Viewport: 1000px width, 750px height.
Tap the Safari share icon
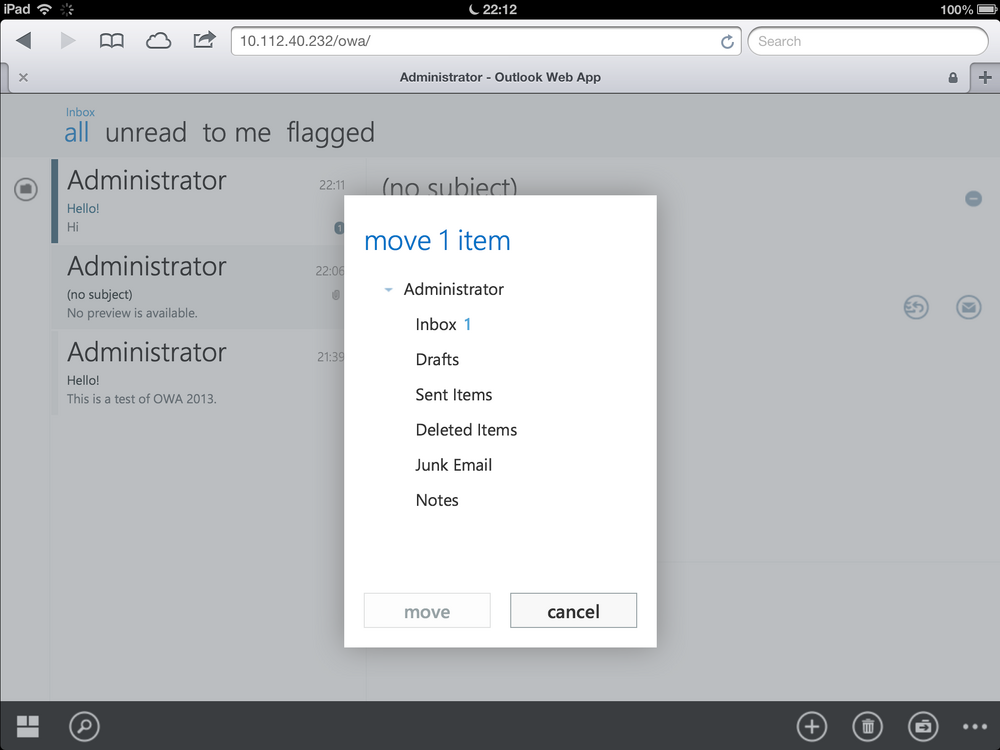pos(204,40)
